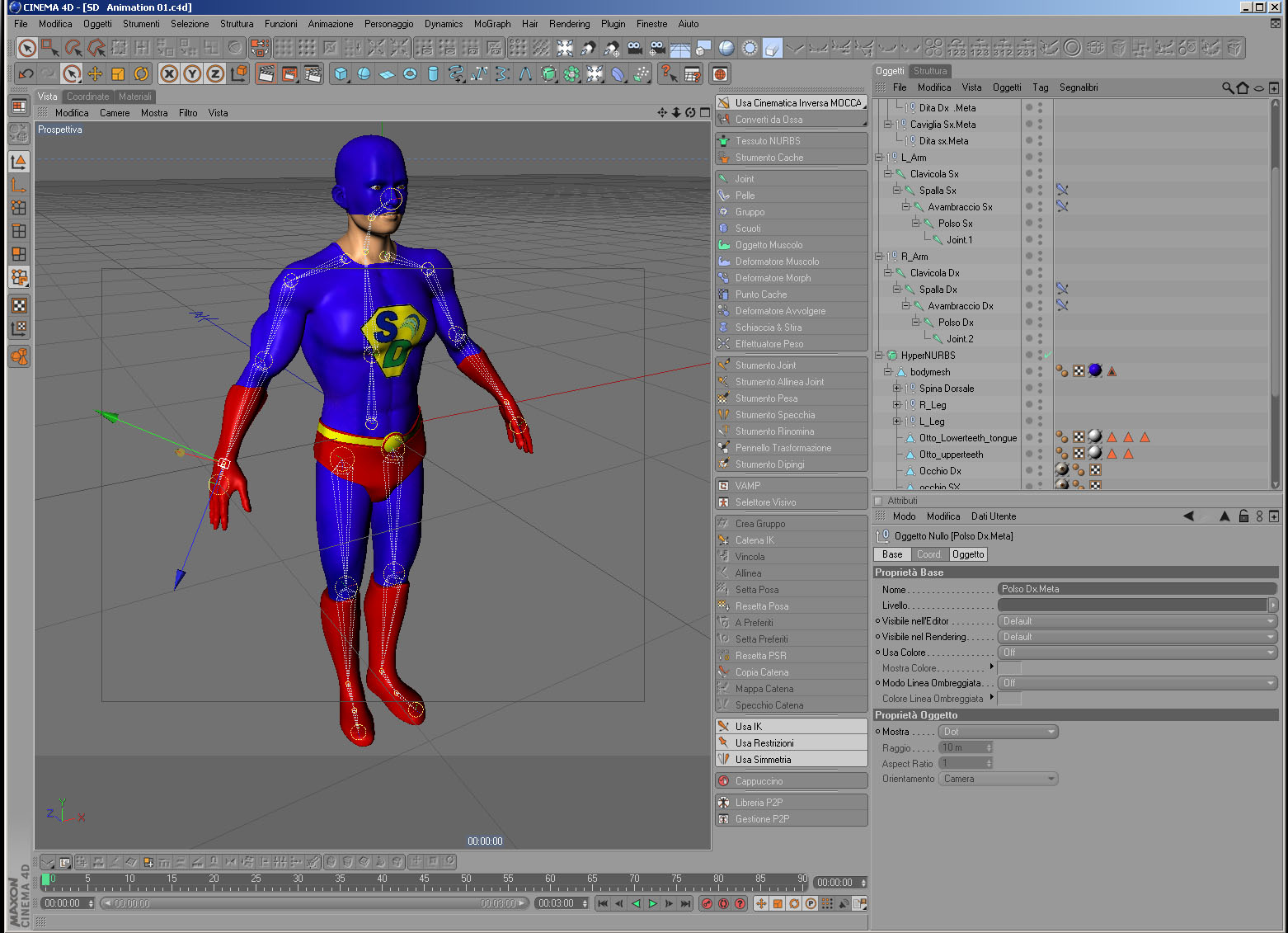This screenshot has height=933, width=1288.
Task: Click frame 45 on the timeline ruler
Action: point(424,880)
